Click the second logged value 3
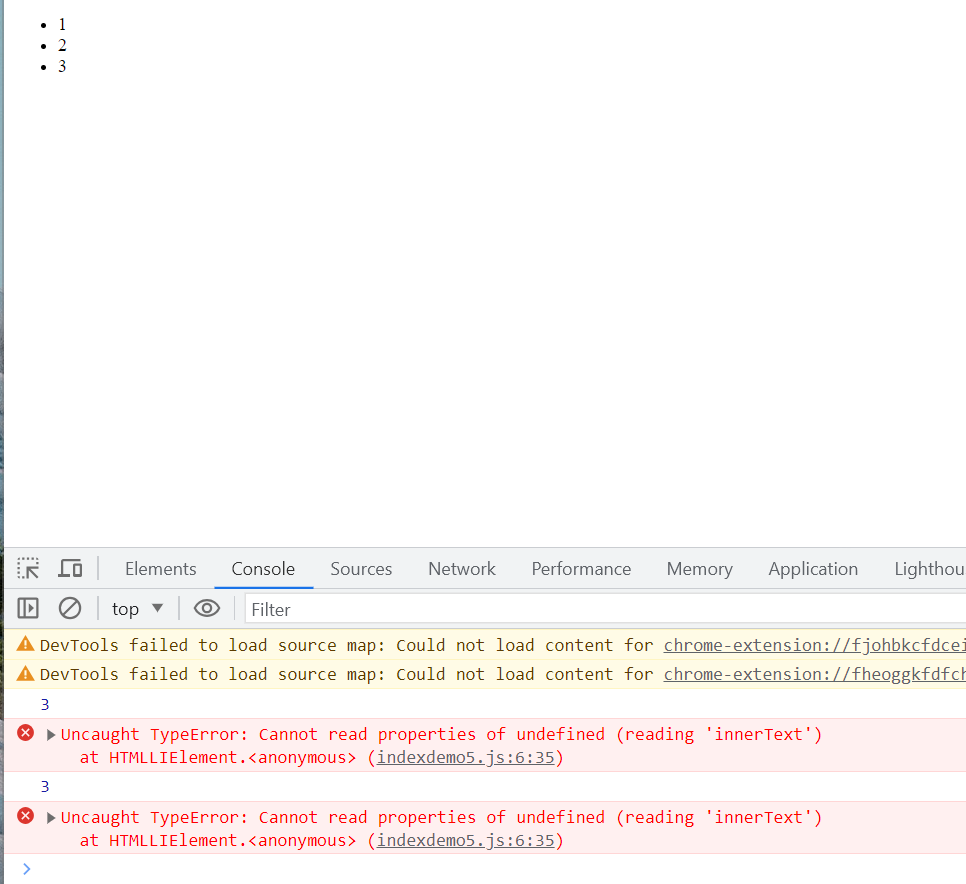966x884 pixels. coord(45,787)
